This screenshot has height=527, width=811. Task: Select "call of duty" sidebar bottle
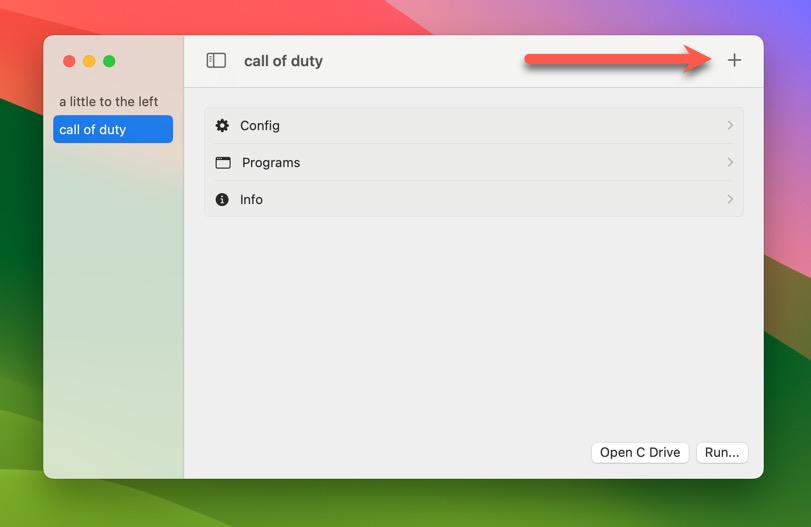[x=113, y=129]
